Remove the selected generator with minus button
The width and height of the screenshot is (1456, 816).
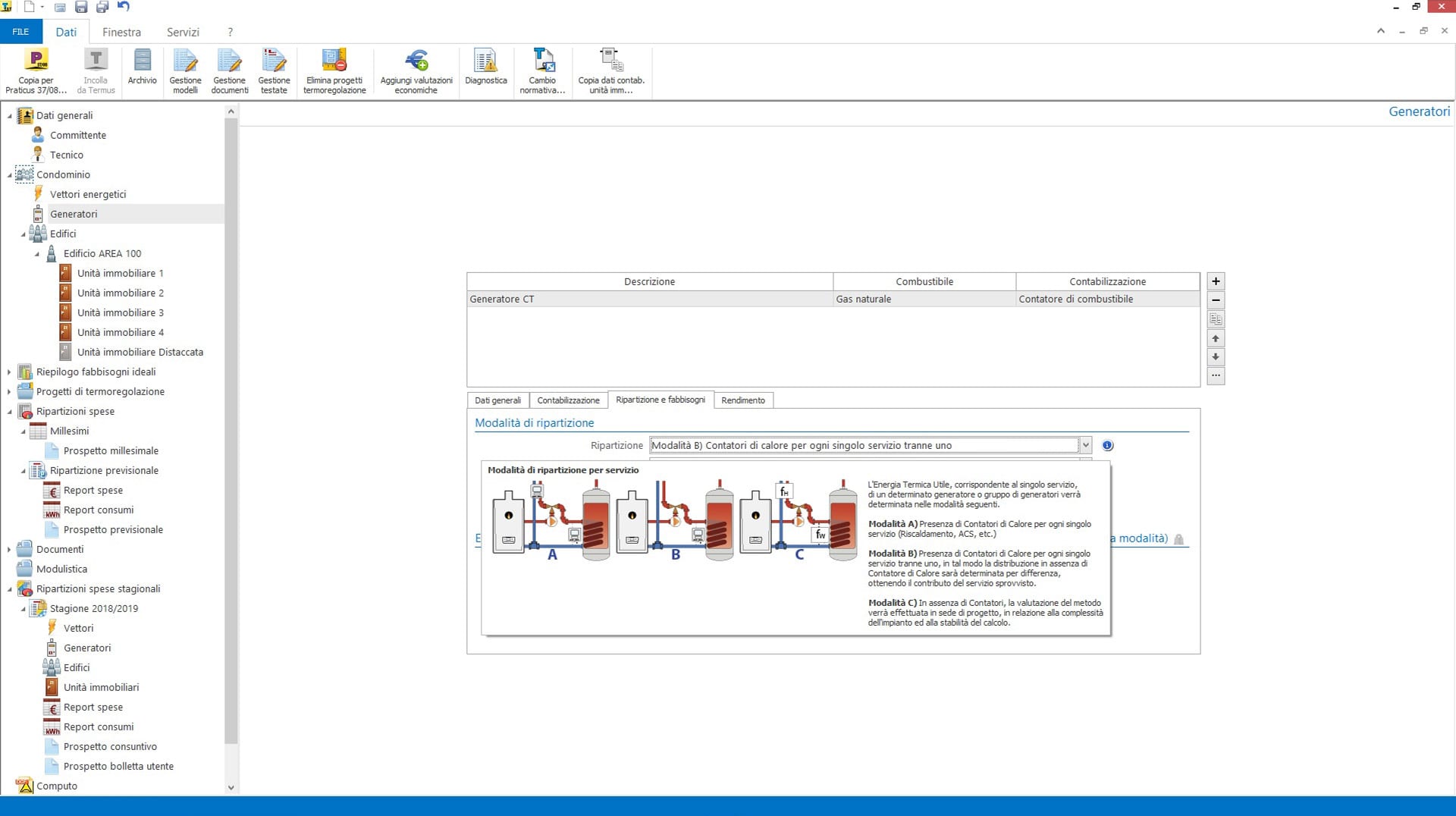coord(1216,300)
